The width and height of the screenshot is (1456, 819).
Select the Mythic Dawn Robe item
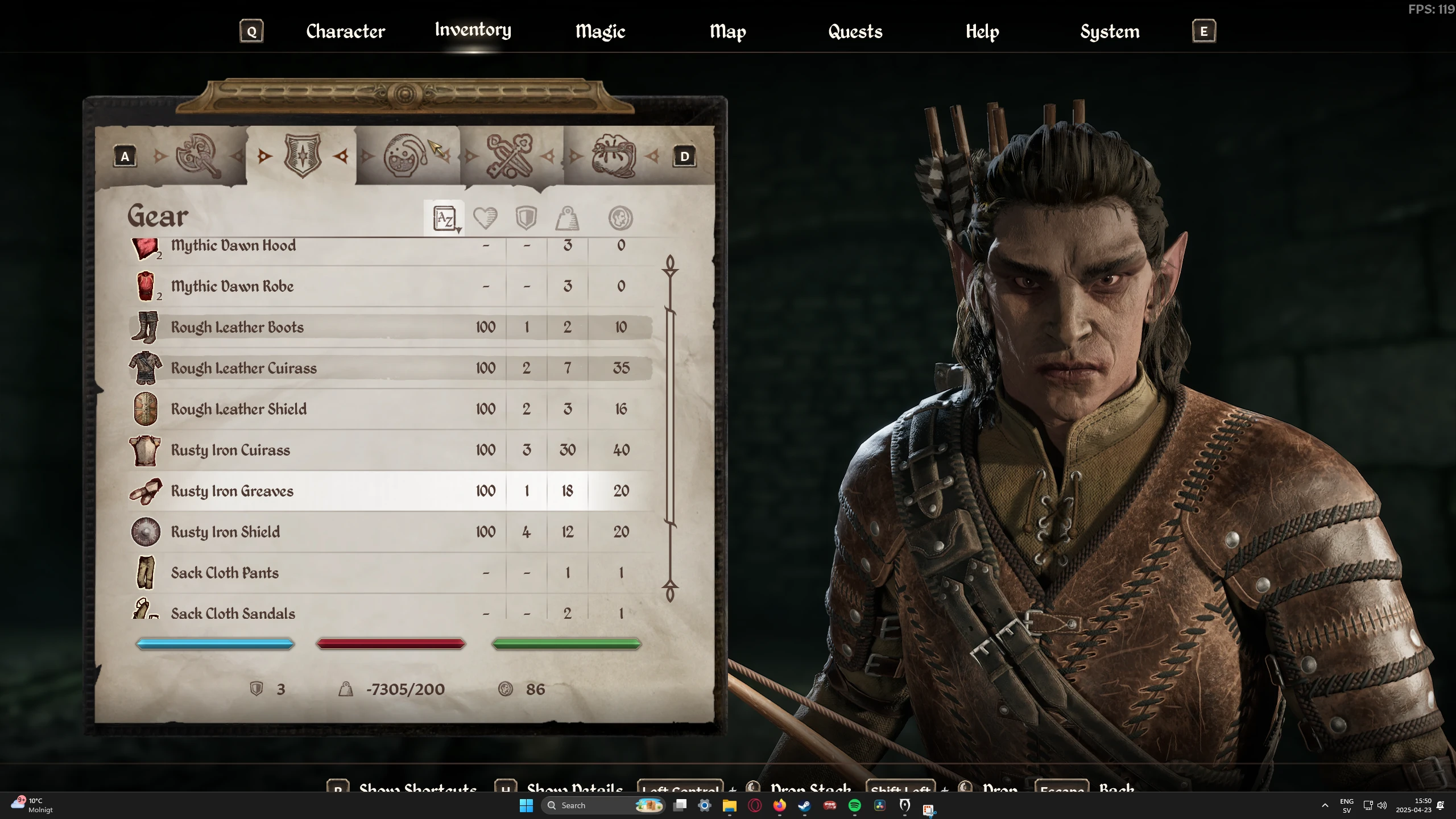click(390, 286)
